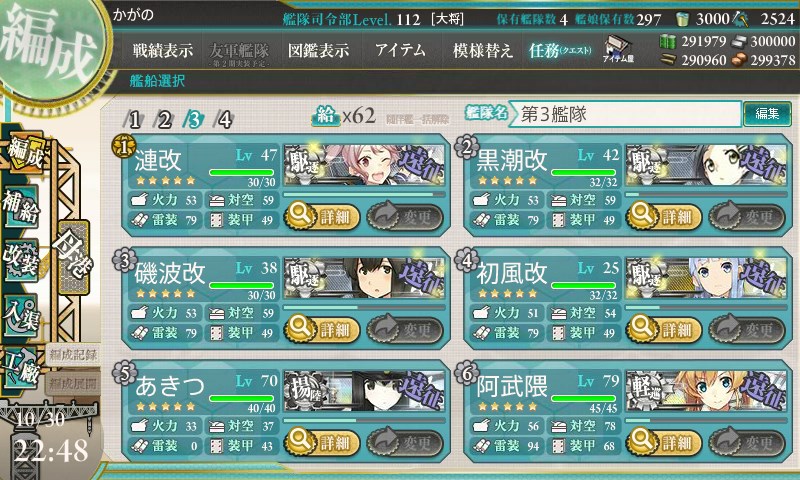Open the 改装 remodel sidebar icon
The width and height of the screenshot is (800, 480).
(22, 260)
